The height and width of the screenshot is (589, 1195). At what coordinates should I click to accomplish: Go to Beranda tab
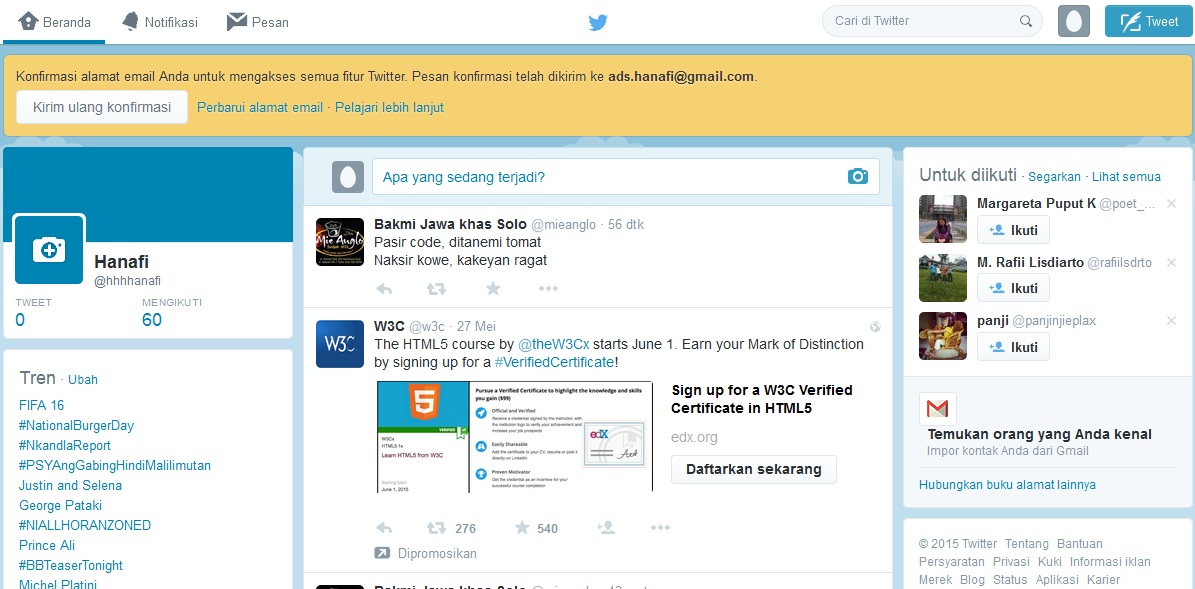coord(55,22)
